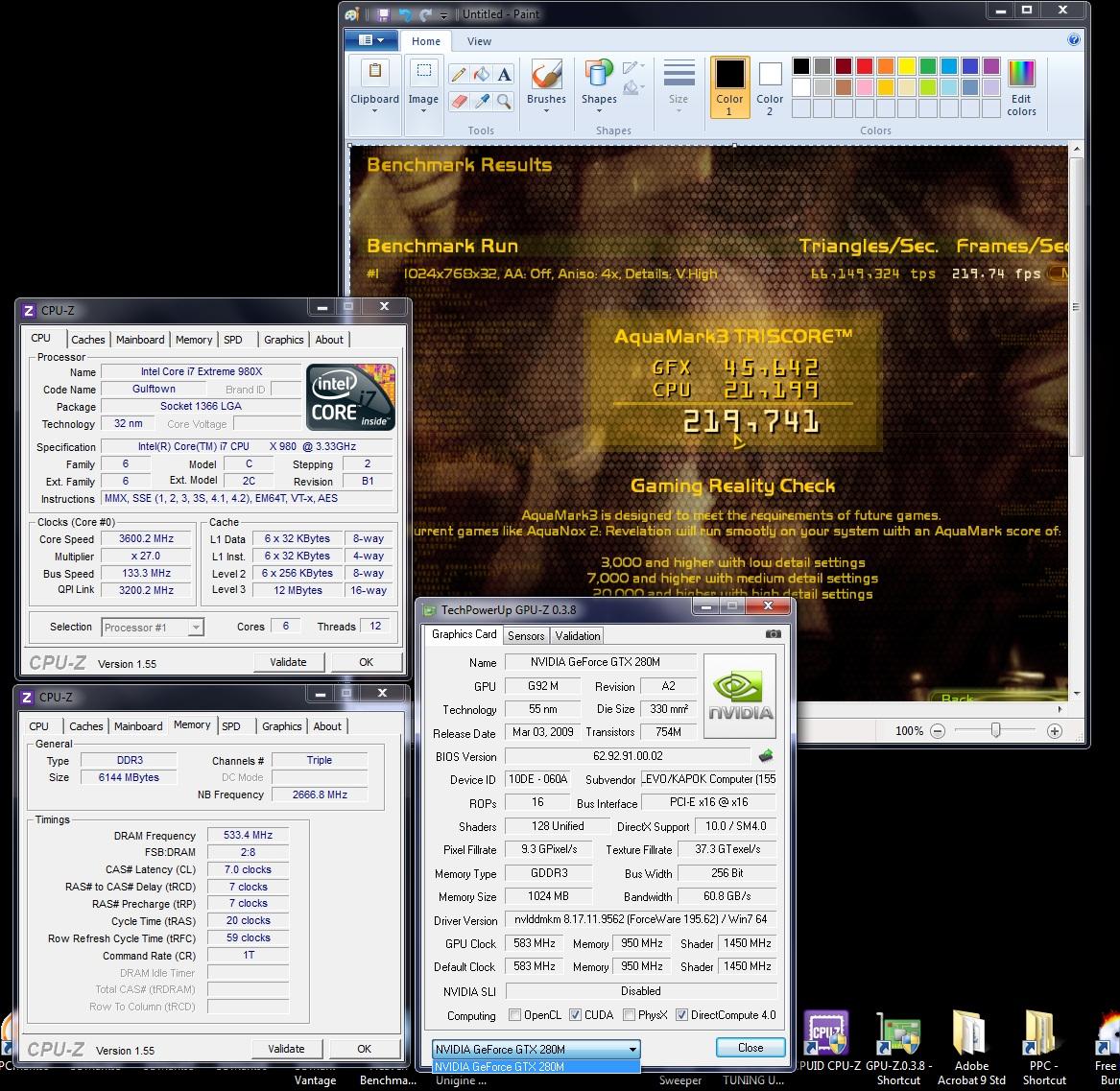
Task: Click the Image select icon
Action: 423,71
